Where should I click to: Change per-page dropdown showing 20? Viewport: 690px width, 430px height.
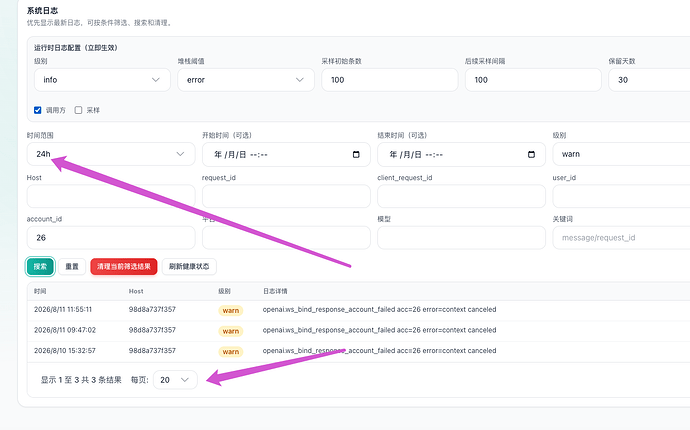175,380
